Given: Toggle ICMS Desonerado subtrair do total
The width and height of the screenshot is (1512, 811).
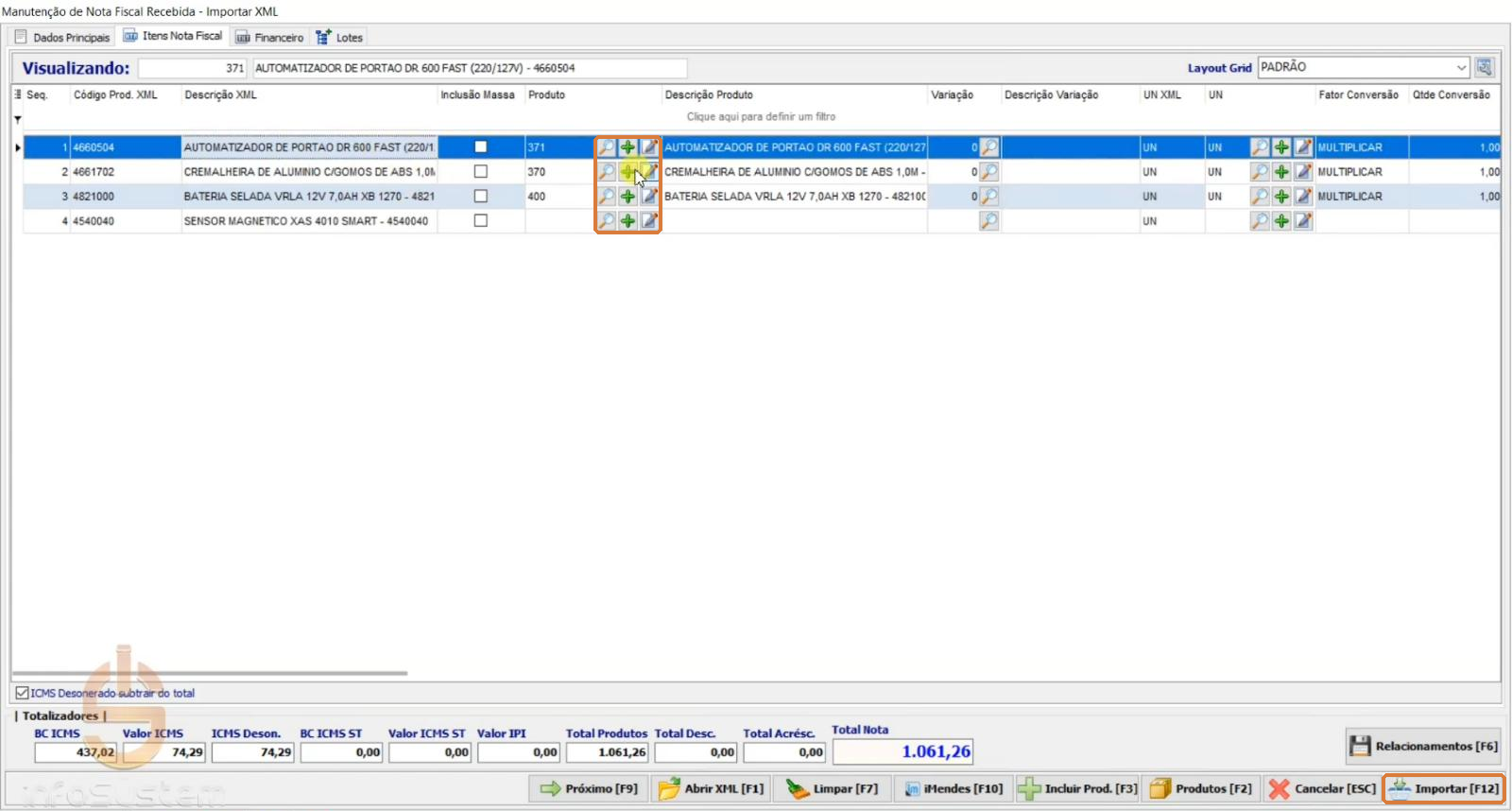Looking at the screenshot, I should (23, 693).
